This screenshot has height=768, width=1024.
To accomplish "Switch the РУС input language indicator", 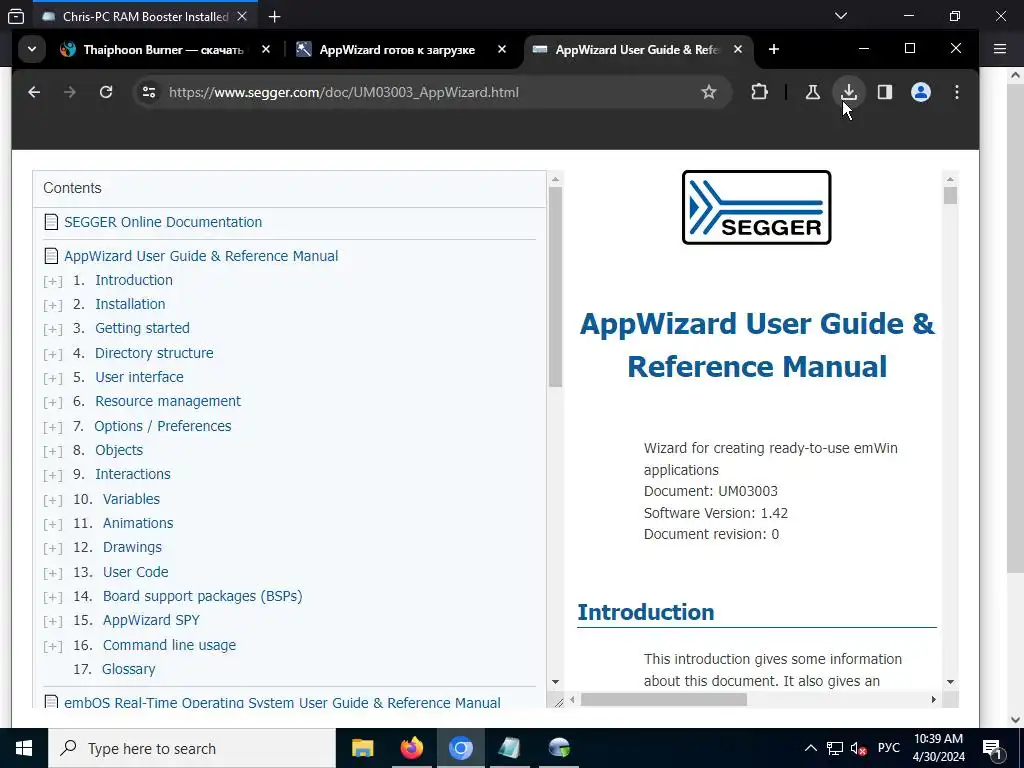I will (x=888, y=748).
